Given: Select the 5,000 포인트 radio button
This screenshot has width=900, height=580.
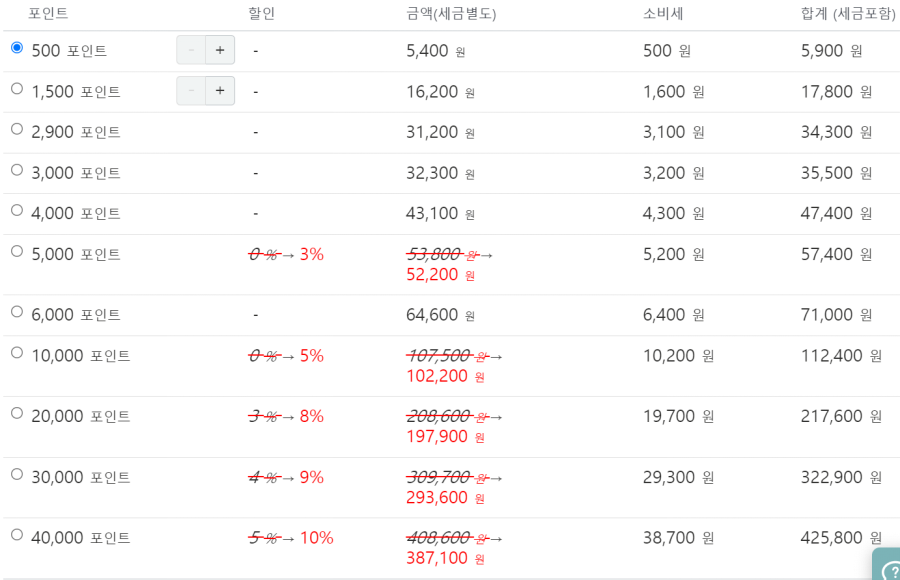Looking at the screenshot, I should point(15,252).
